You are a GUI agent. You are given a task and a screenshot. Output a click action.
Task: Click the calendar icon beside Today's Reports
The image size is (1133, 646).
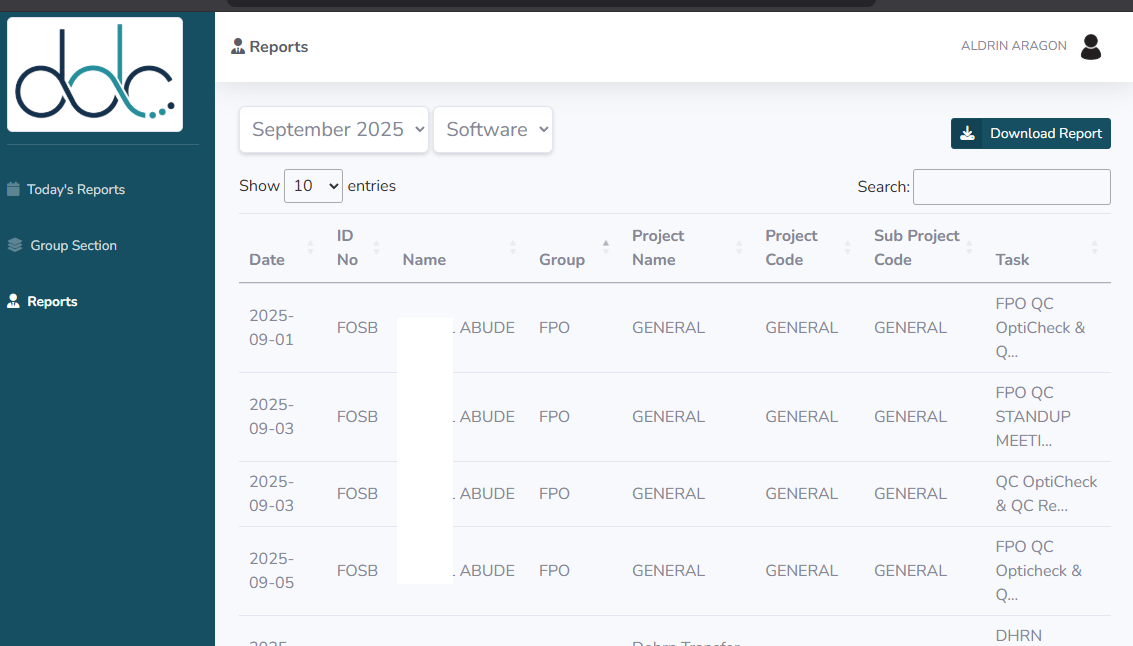(x=14, y=189)
